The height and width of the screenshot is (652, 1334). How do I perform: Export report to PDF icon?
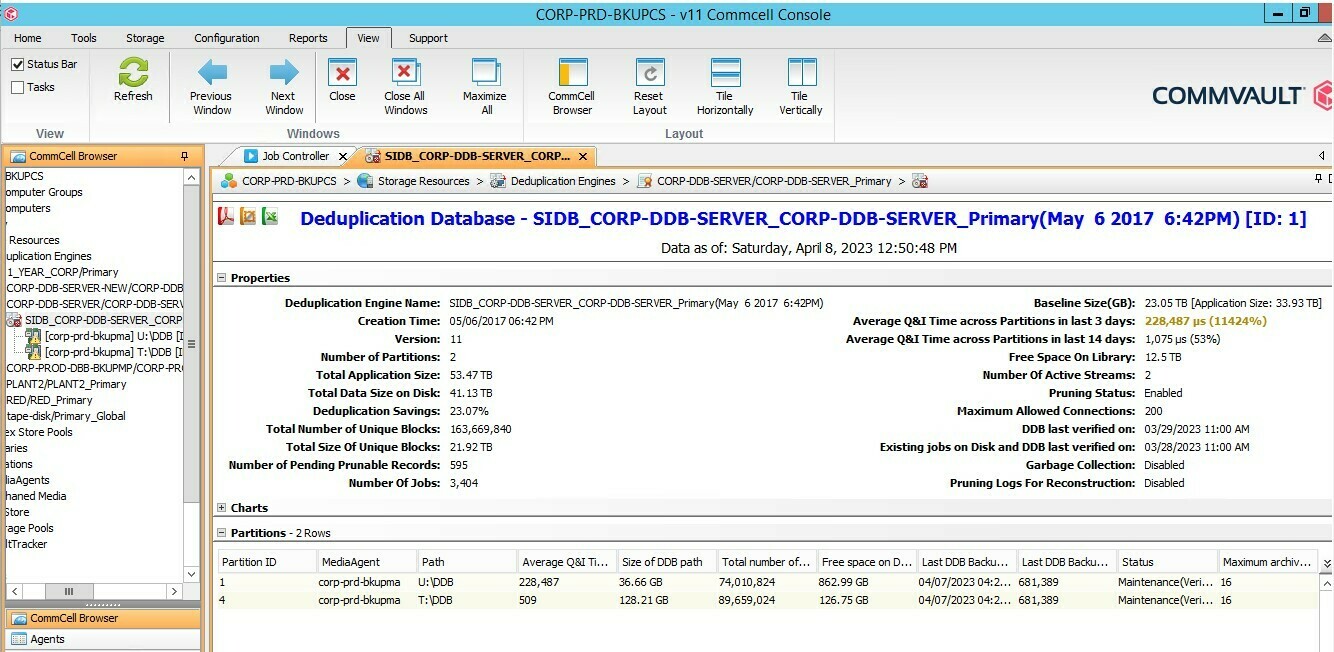(x=226, y=216)
